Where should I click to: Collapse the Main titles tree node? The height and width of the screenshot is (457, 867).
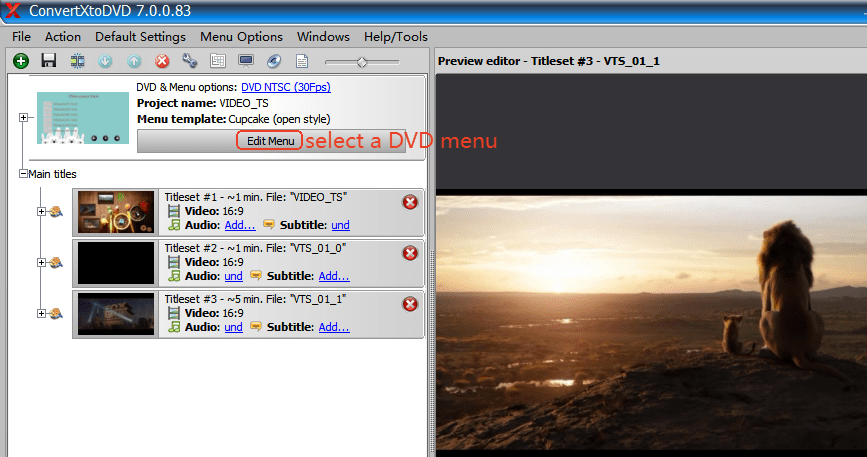(x=23, y=174)
